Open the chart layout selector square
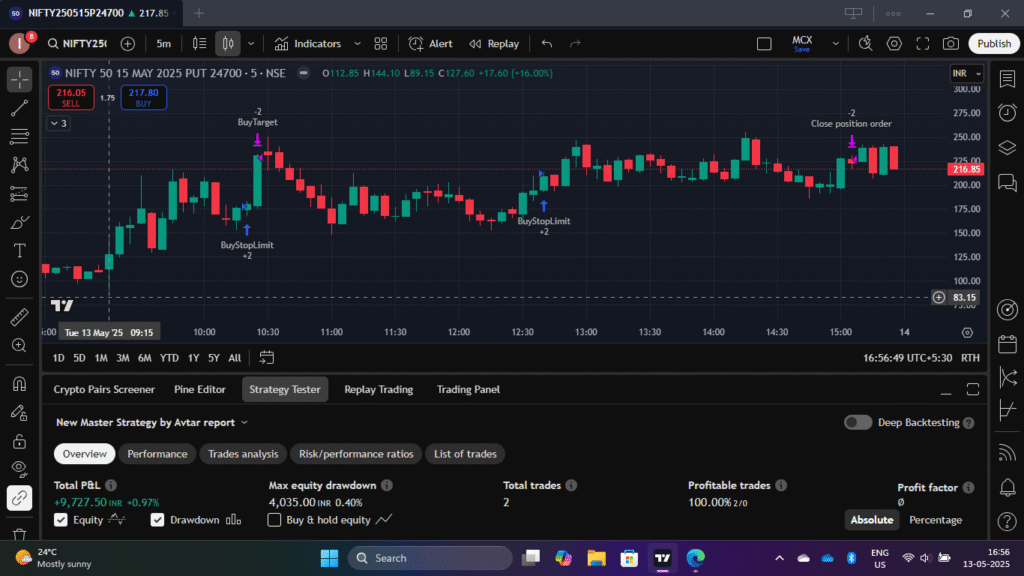 [x=764, y=44]
